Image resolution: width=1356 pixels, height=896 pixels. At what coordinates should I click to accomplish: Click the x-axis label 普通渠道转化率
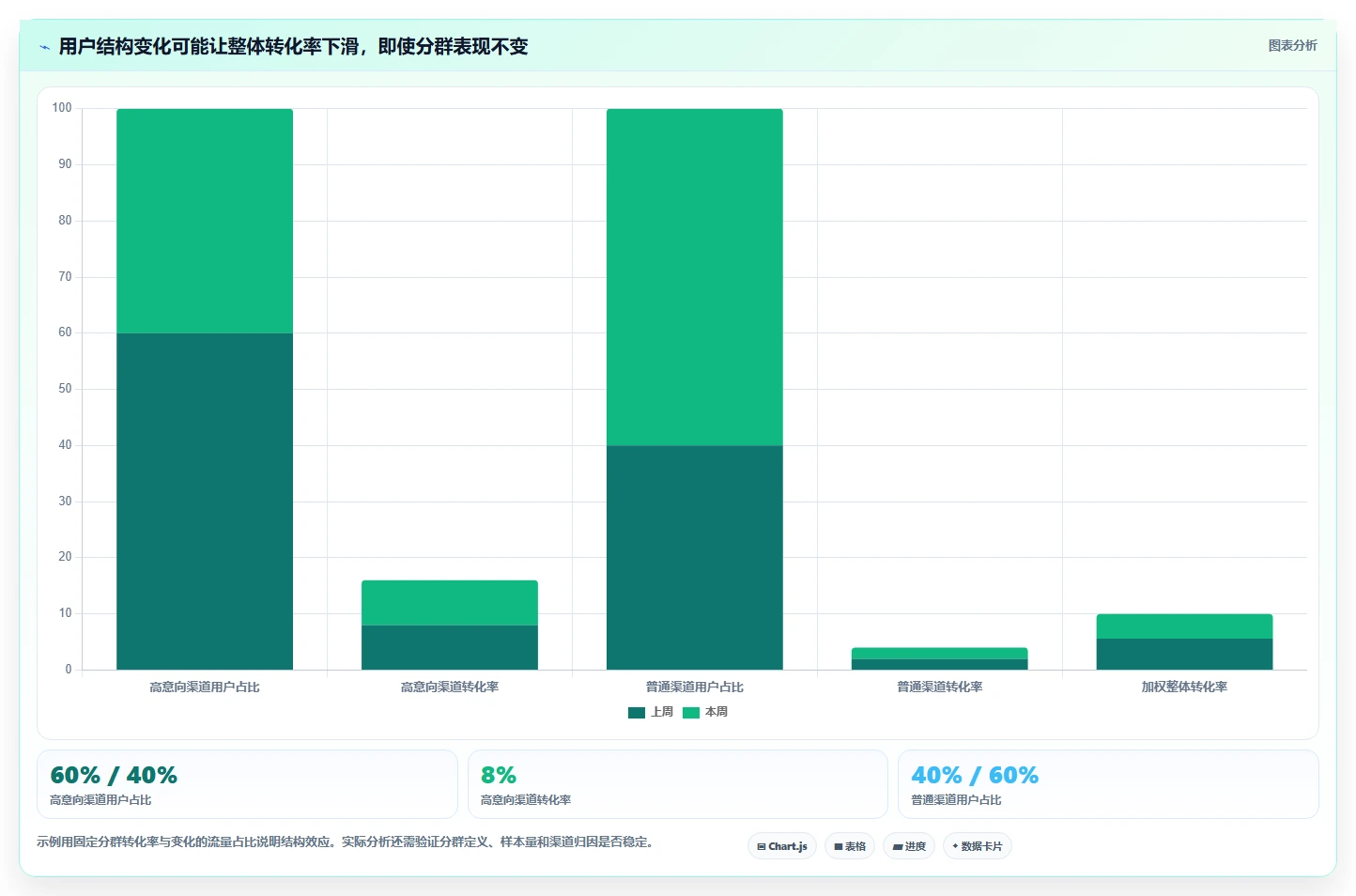pos(940,687)
